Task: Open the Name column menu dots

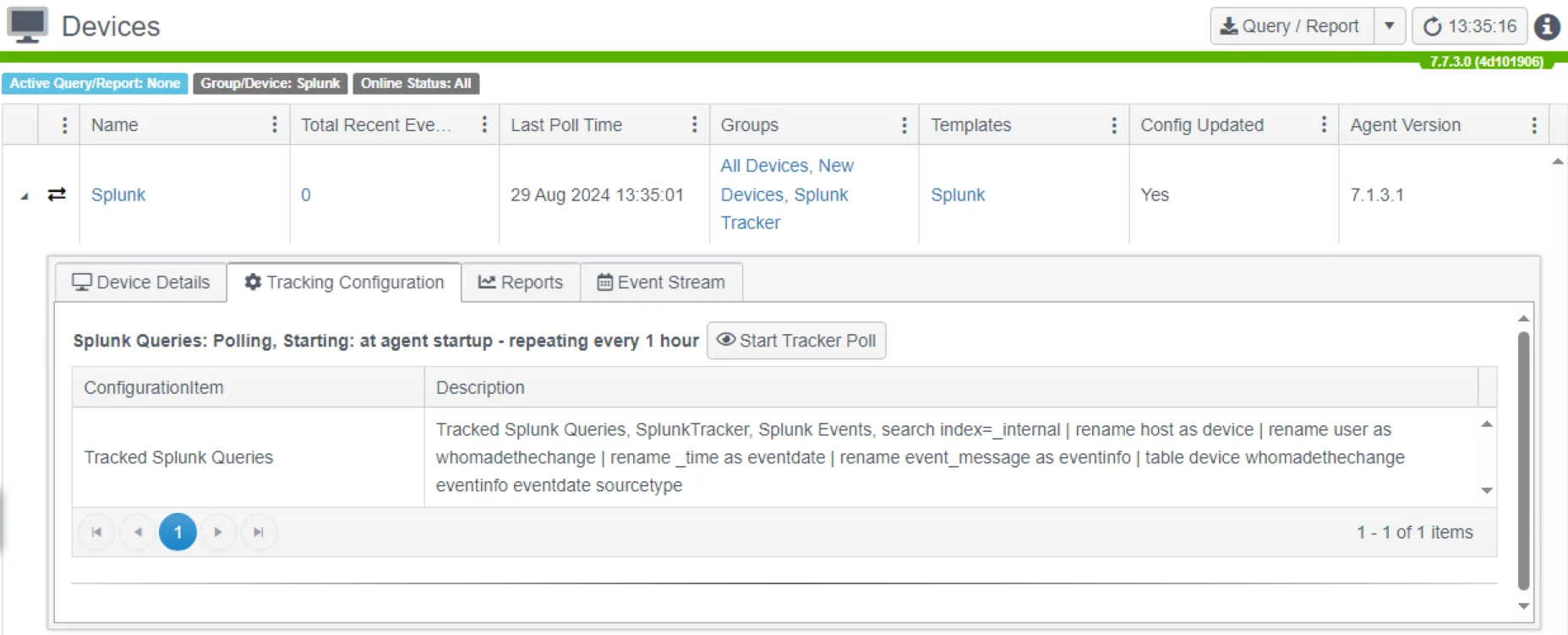Action: pos(275,125)
